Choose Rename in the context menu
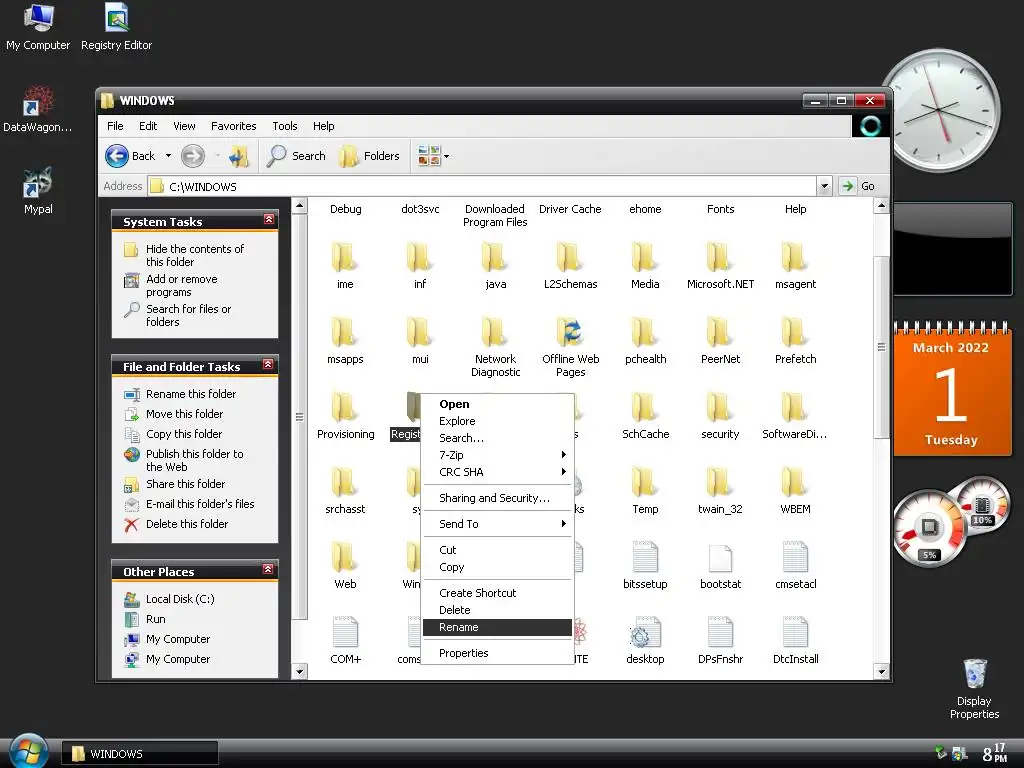This screenshot has width=1024, height=768. pyautogui.click(x=498, y=627)
